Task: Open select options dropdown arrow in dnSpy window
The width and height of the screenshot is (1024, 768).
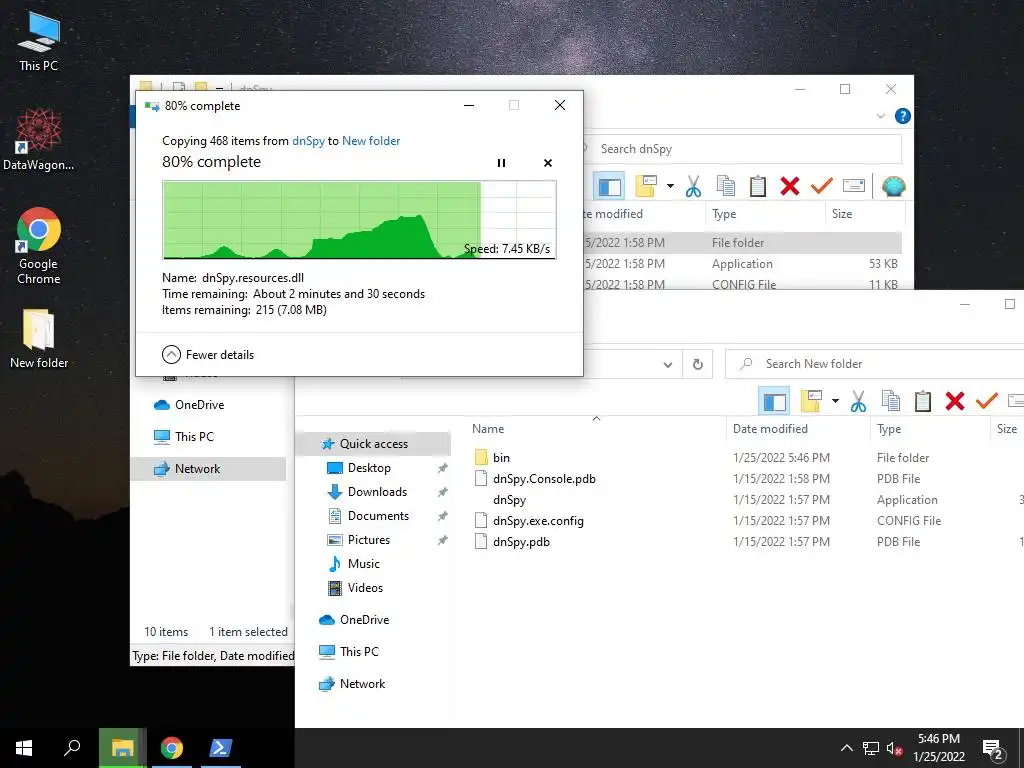Action: click(670, 187)
